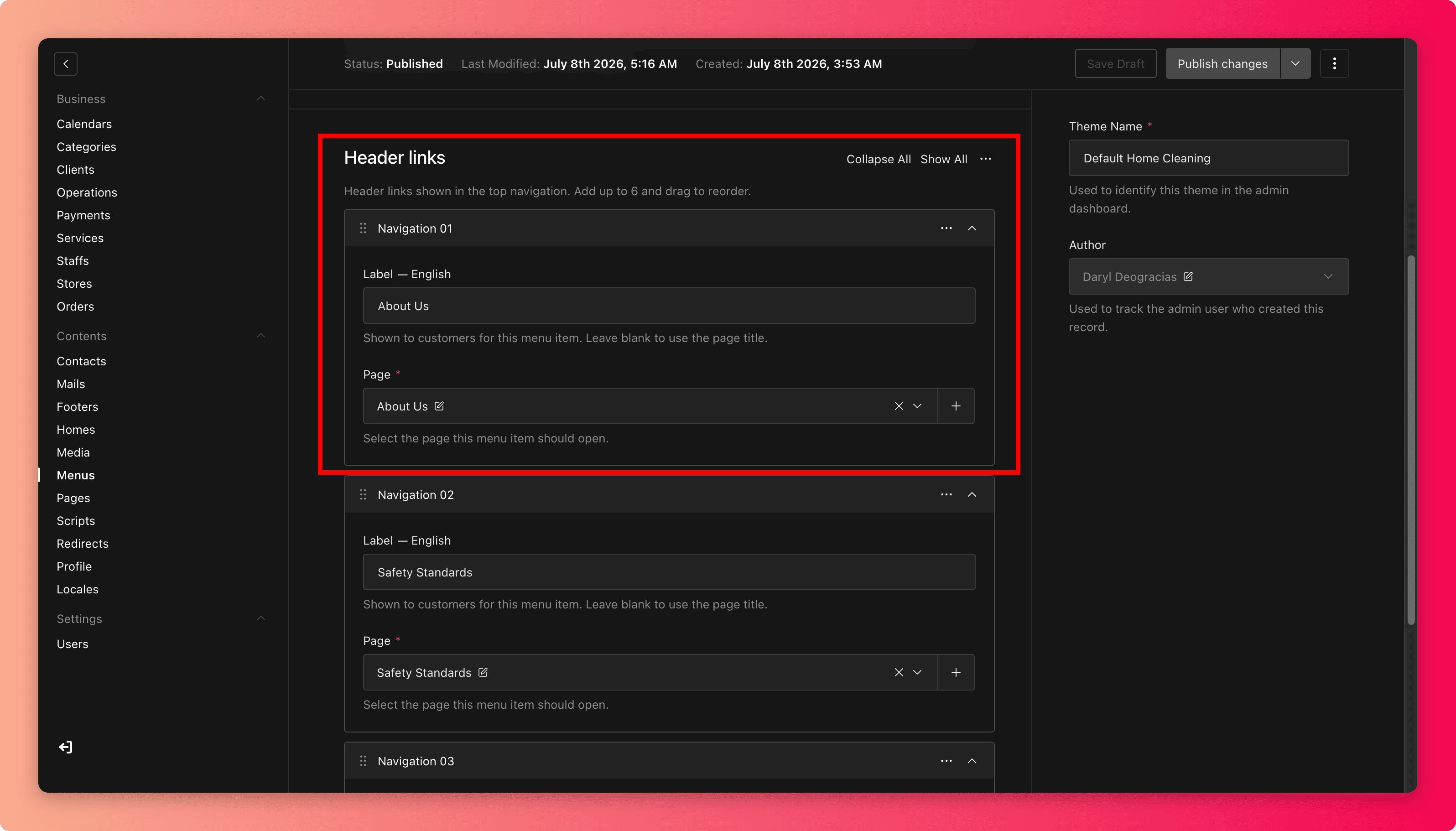Edit author Daryl Deogracias via pencil icon
Screen dimensions: 1456x831
[x=1188, y=276]
